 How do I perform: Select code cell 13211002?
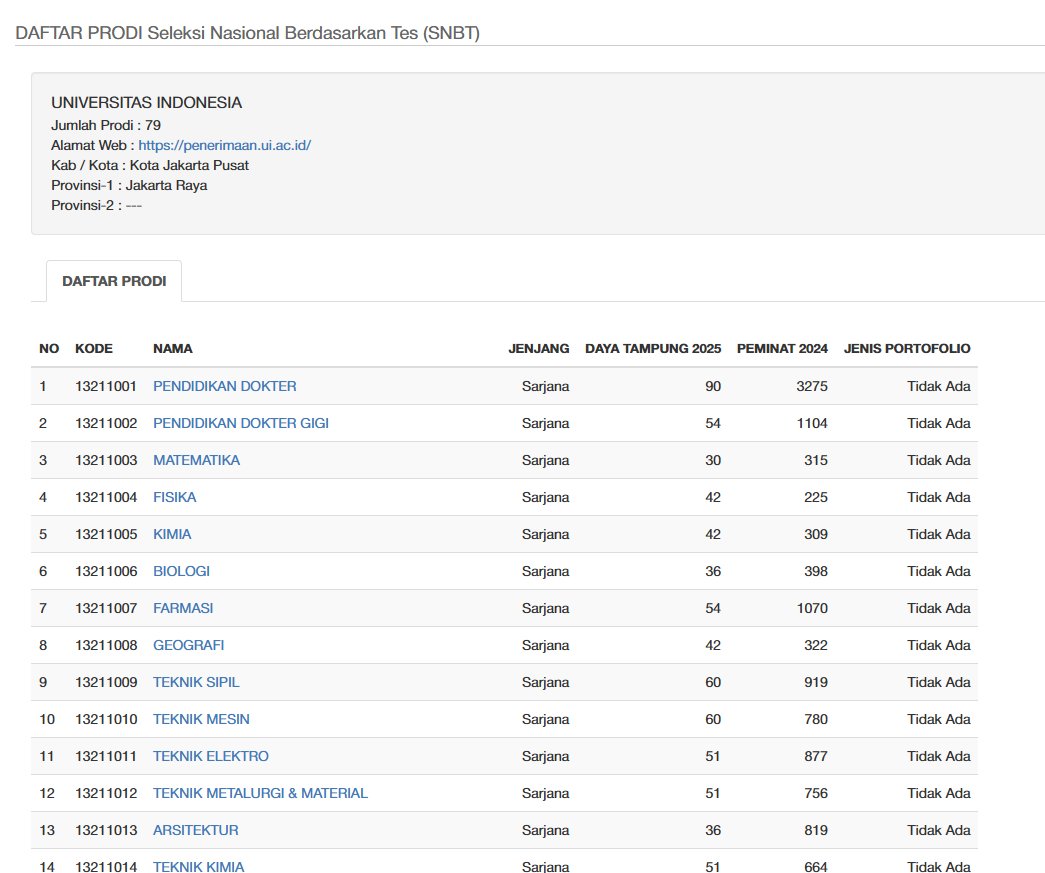click(106, 423)
